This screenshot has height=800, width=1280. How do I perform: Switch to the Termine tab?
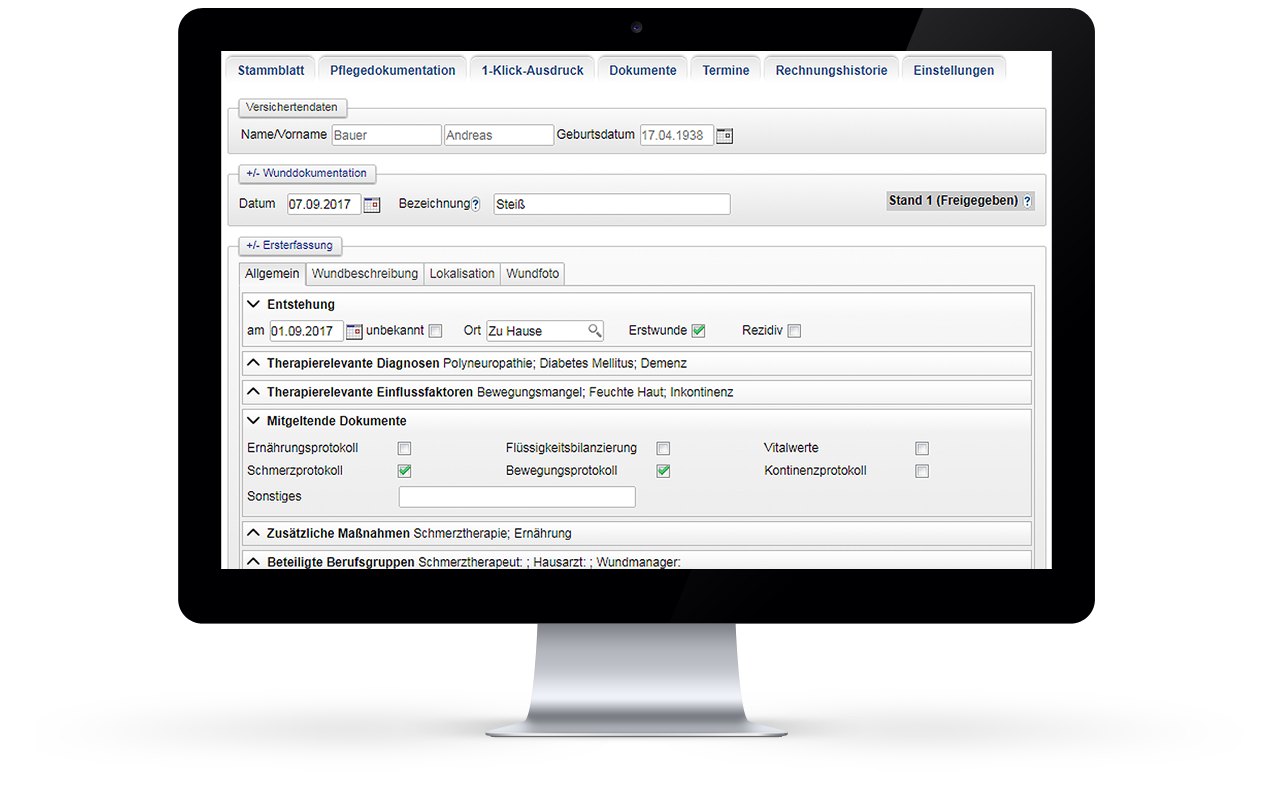tap(724, 70)
